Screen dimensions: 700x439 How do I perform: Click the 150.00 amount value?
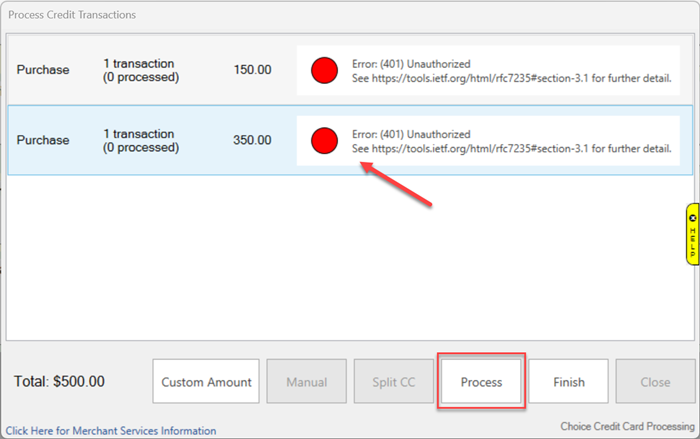[252, 70]
